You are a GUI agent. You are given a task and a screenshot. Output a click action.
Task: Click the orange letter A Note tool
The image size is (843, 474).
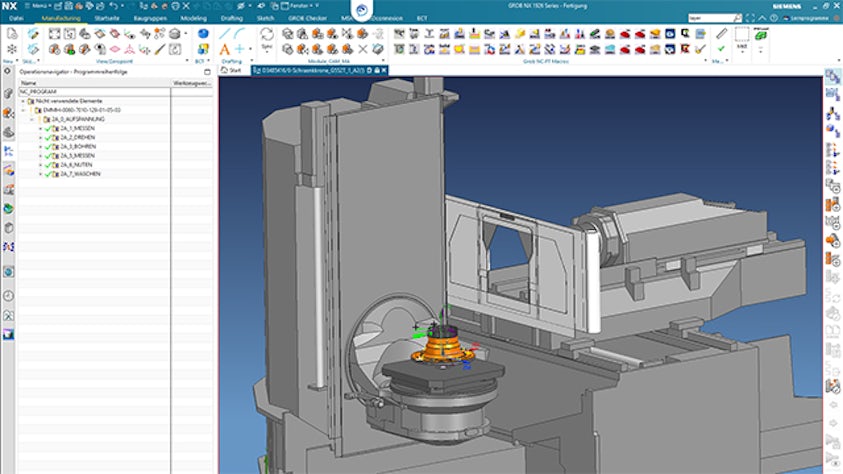coord(225,49)
